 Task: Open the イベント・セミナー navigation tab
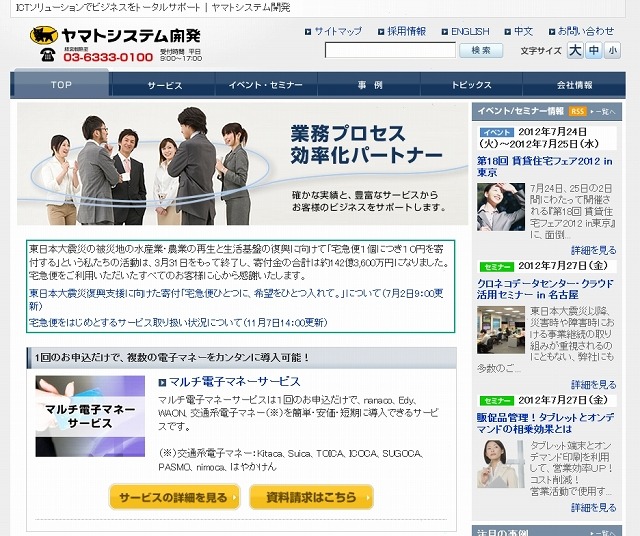[266, 85]
